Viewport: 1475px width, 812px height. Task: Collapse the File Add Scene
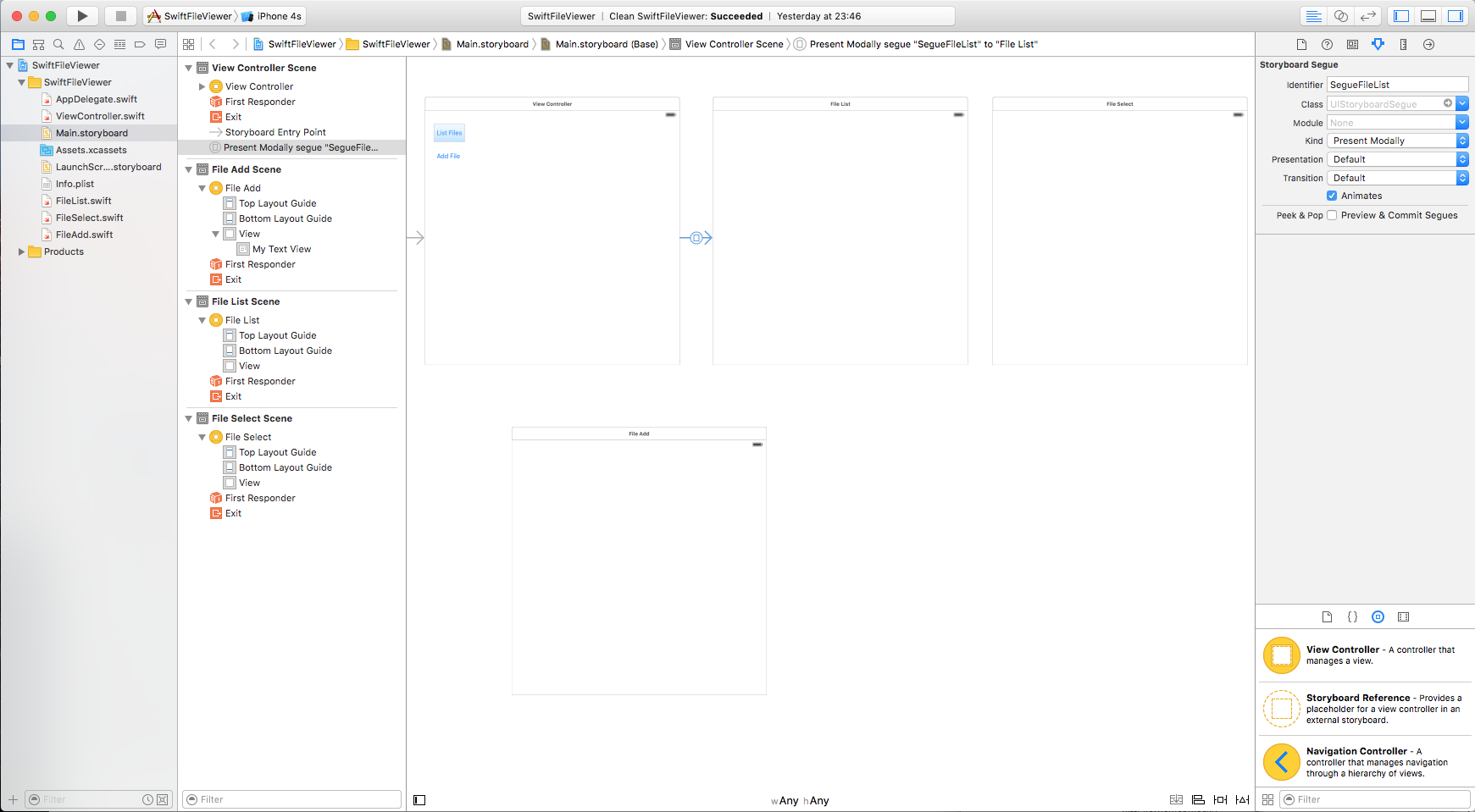point(189,169)
